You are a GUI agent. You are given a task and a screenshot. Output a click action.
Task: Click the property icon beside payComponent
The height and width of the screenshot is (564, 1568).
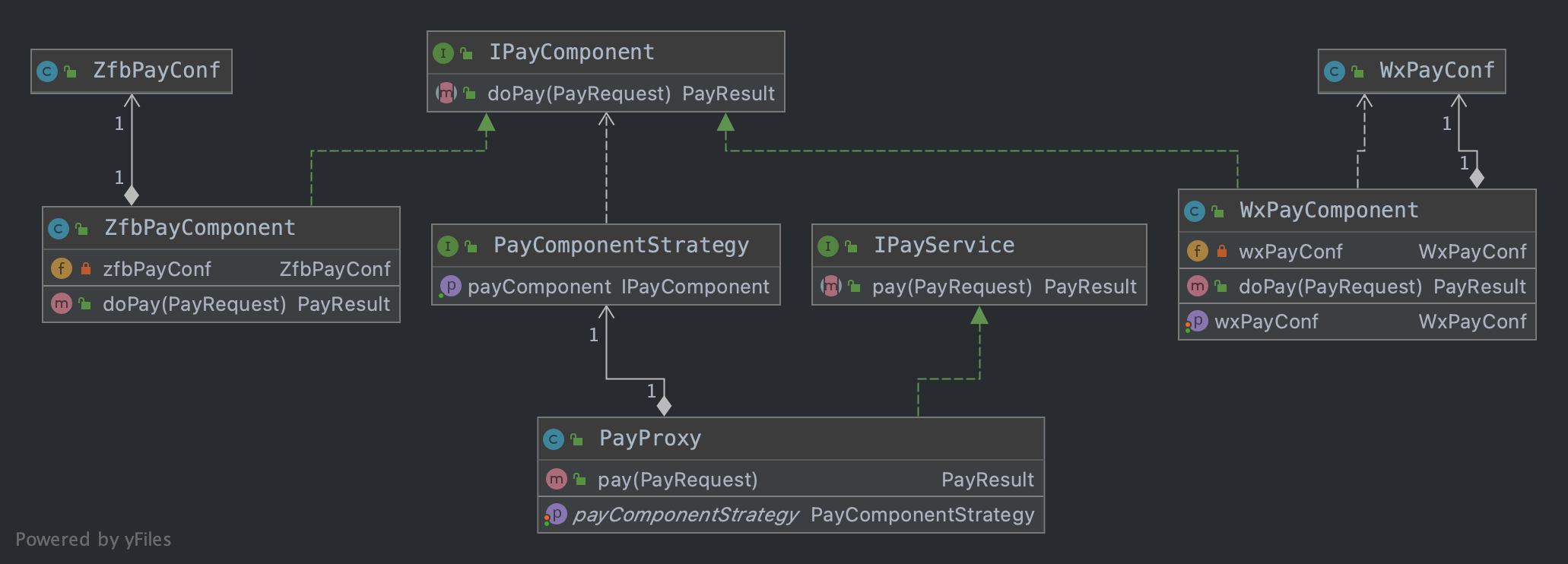(x=450, y=287)
